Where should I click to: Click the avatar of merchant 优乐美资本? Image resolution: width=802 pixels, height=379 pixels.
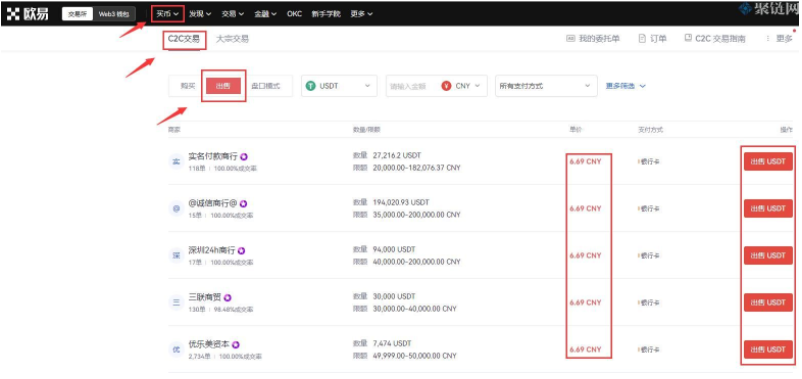[175, 350]
